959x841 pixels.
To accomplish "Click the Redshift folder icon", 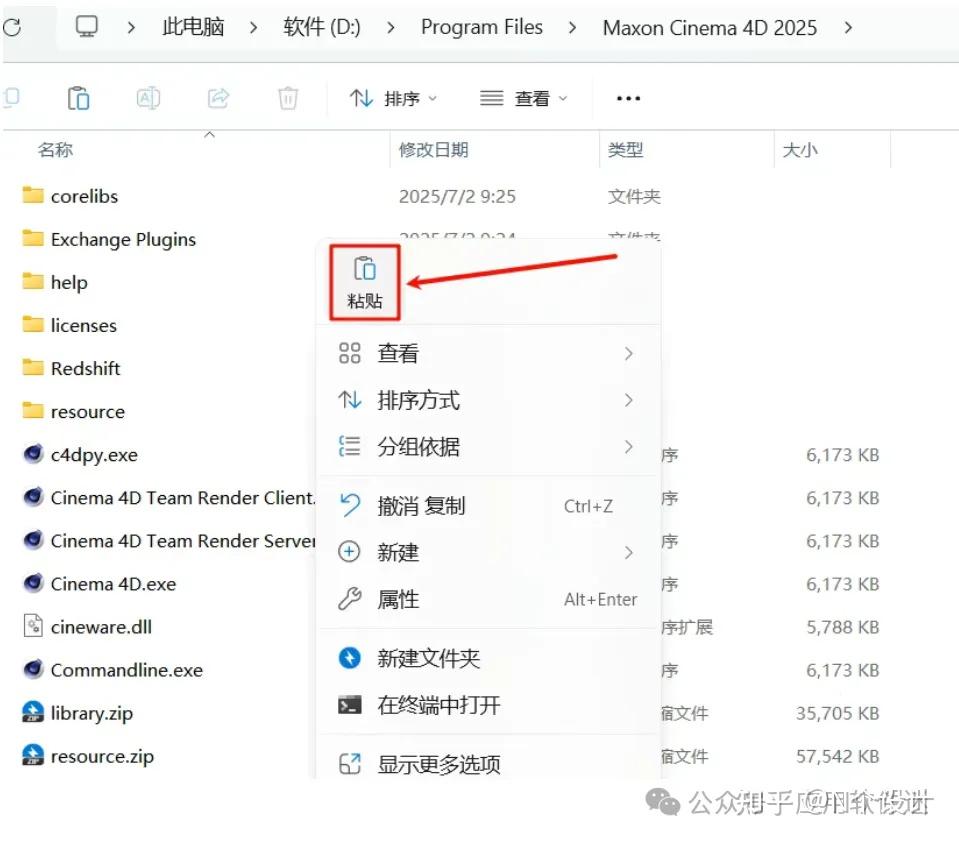I will point(33,368).
